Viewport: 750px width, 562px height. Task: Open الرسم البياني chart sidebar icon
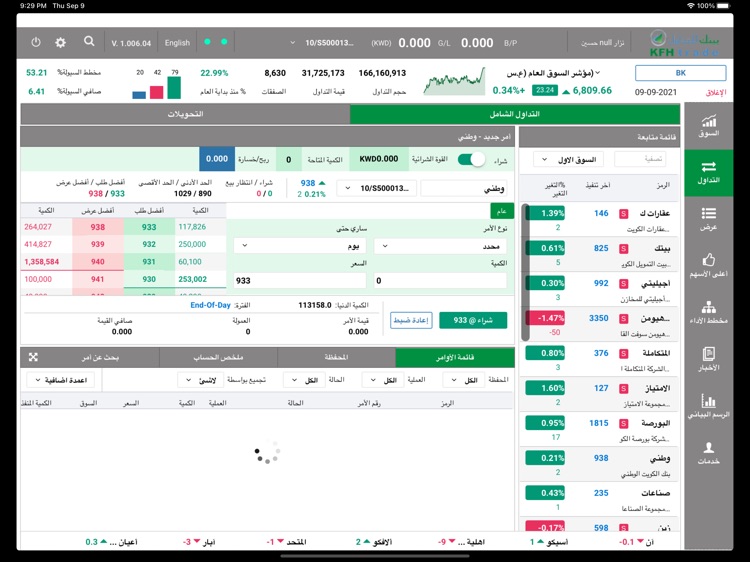point(708,407)
